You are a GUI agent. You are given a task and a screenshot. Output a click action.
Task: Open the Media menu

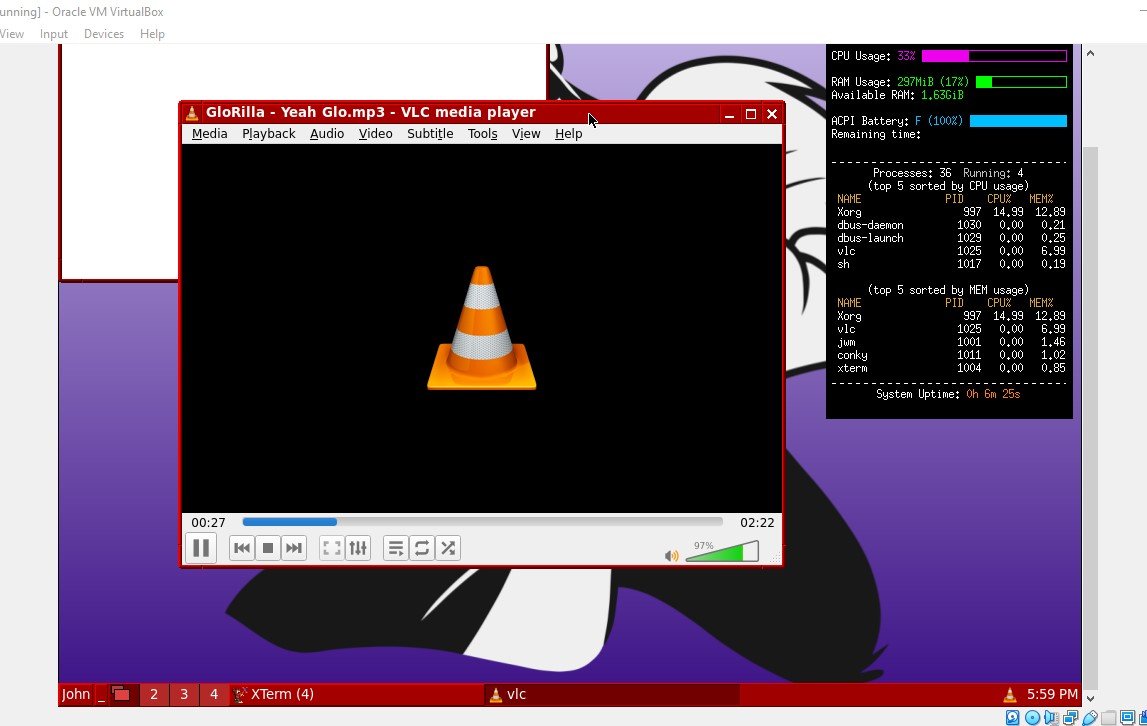(x=209, y=134)
